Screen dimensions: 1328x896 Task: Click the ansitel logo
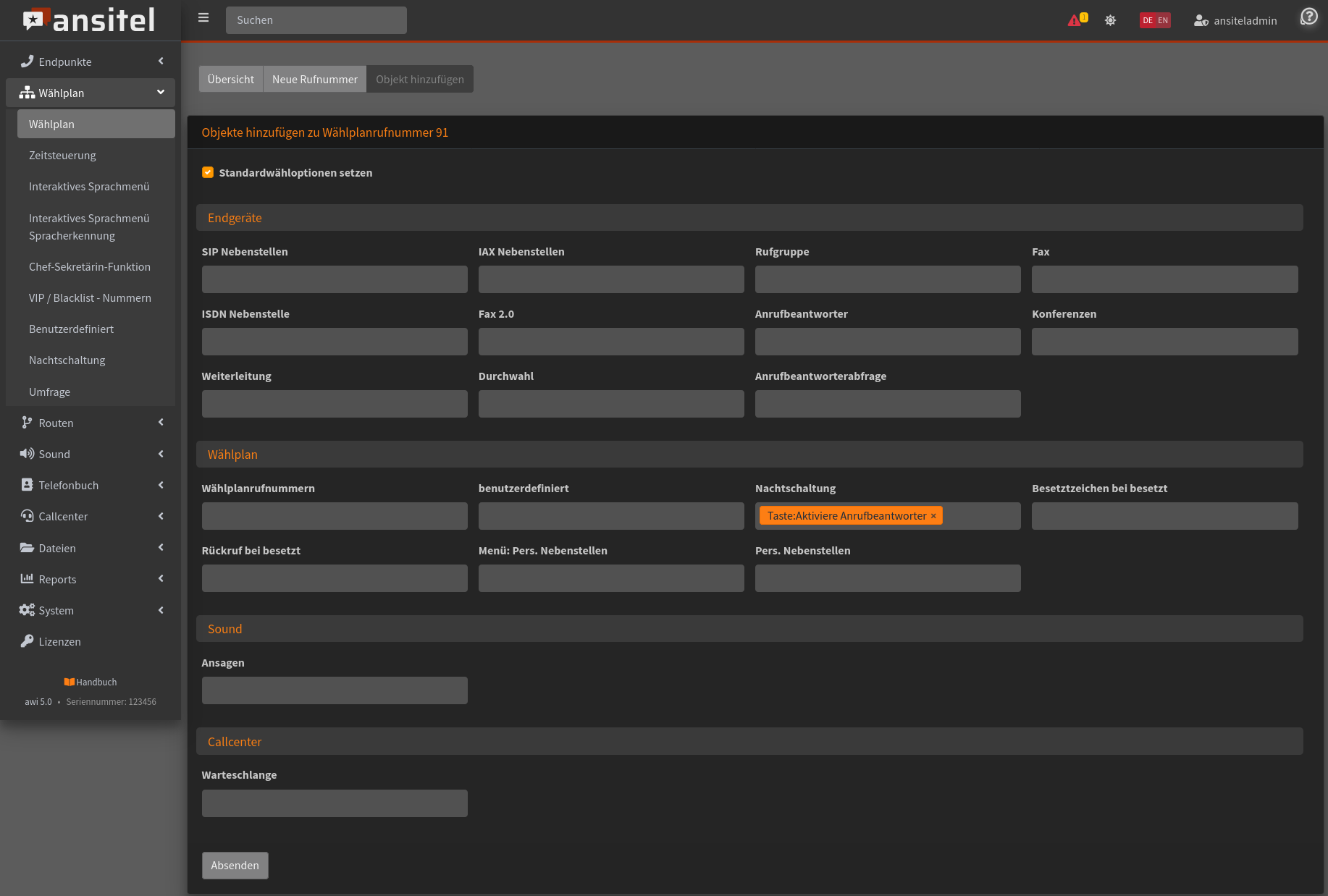[x=90, y=20]
